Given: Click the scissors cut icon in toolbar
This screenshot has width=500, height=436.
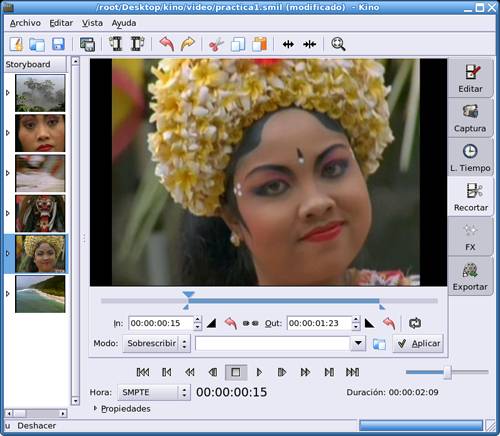Looking at the screenshot, I should point(216,44).
